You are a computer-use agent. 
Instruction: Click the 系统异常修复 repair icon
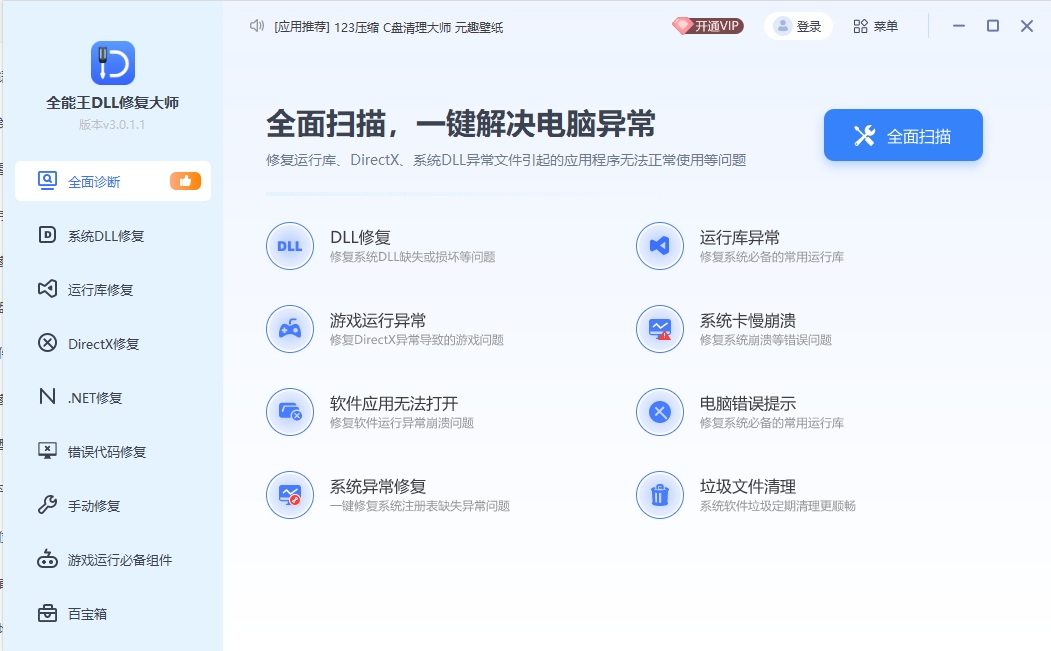click(290, 494)
